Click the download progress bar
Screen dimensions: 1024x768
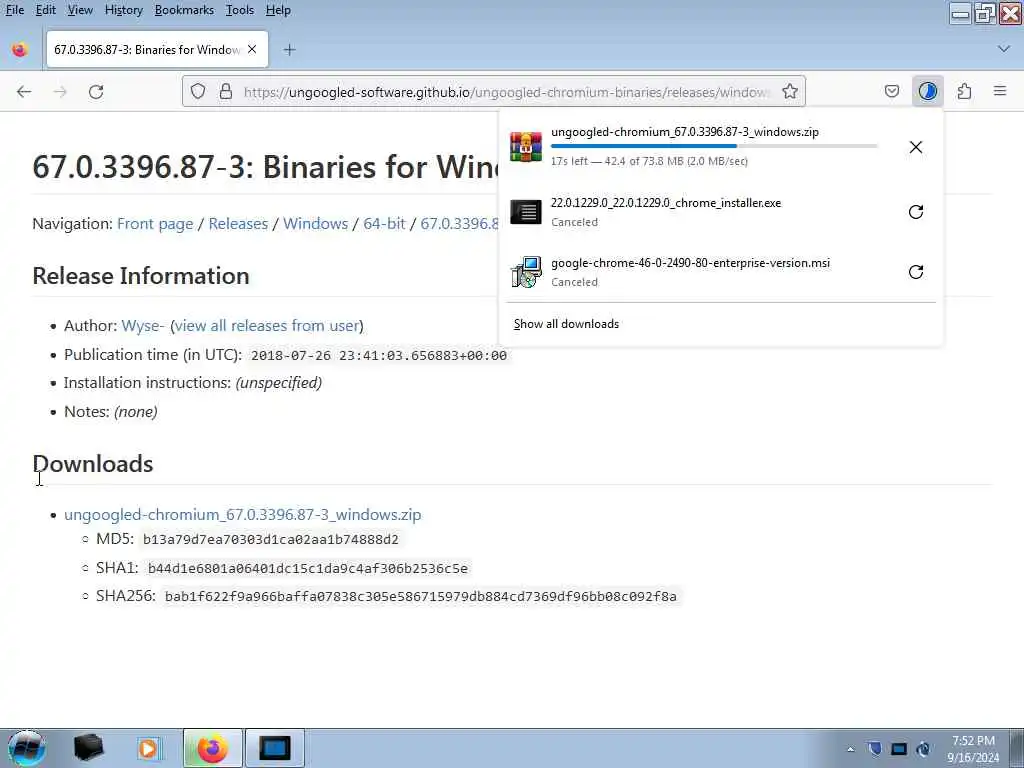[x=714, y=146]
